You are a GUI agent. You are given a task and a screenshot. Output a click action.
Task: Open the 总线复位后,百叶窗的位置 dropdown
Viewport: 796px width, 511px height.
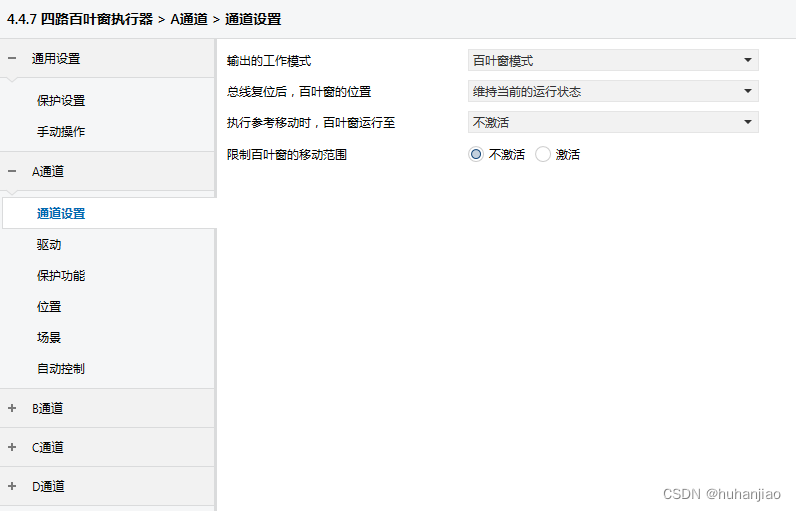pos(612,92)
